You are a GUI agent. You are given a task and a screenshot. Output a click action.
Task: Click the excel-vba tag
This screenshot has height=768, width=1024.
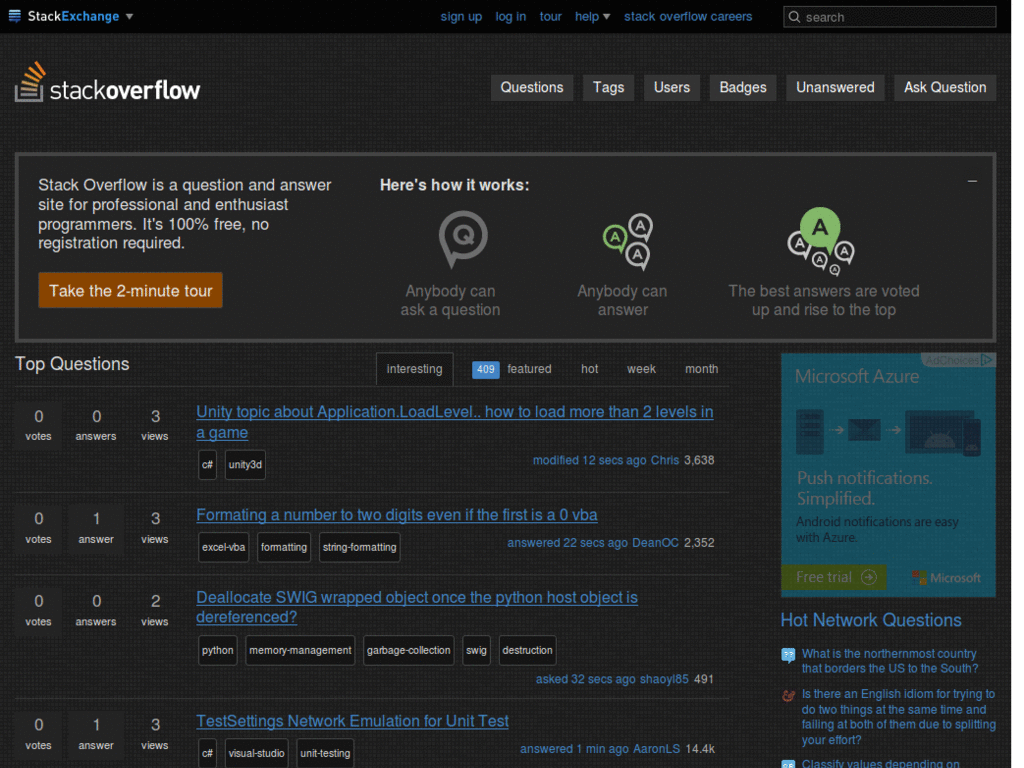(223, 547)
